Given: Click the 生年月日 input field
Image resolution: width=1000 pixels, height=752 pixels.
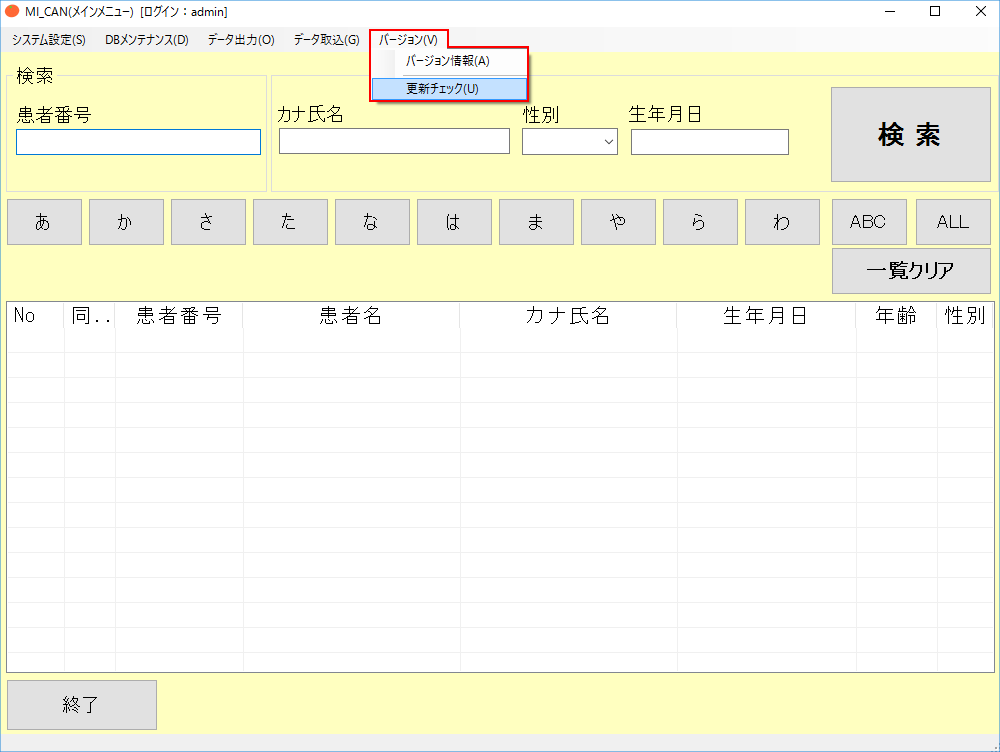Looking at the screenshot, I should tap(709, 143).
